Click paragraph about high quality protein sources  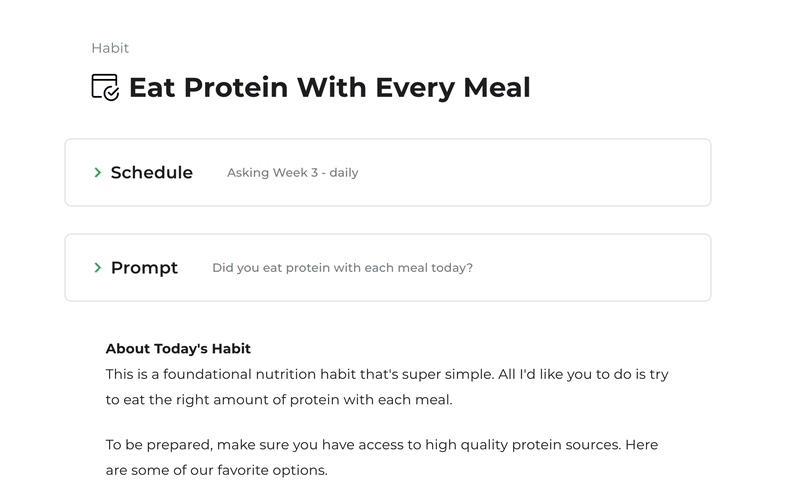[382, 457]
